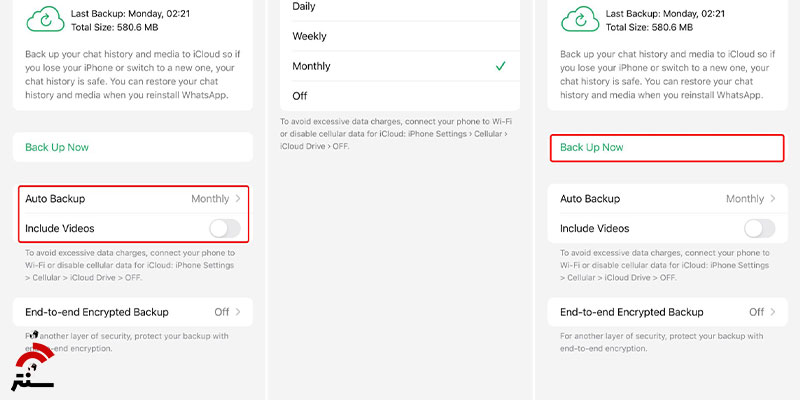Tap the encryption note in right panel
Image resolution: width=800 pixels, height=400 pixels.
pyautogui.click(x=662, y=342)
